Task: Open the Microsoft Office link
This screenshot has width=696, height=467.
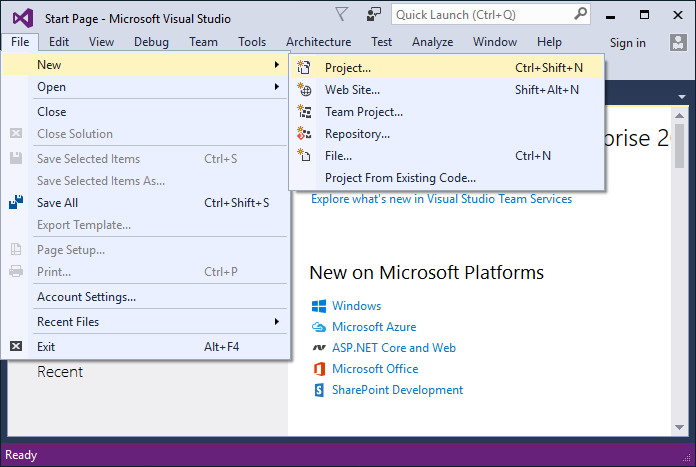Action: click(x=375, y=368)
